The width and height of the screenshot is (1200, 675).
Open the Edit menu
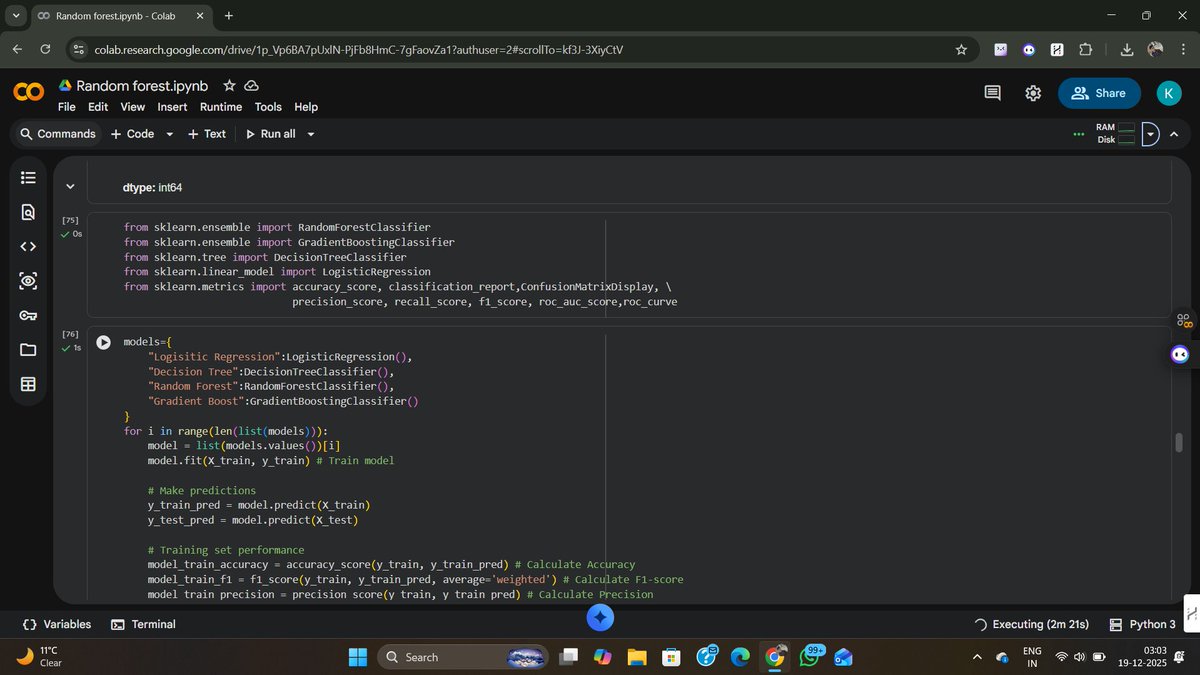(x=98, y=107)
